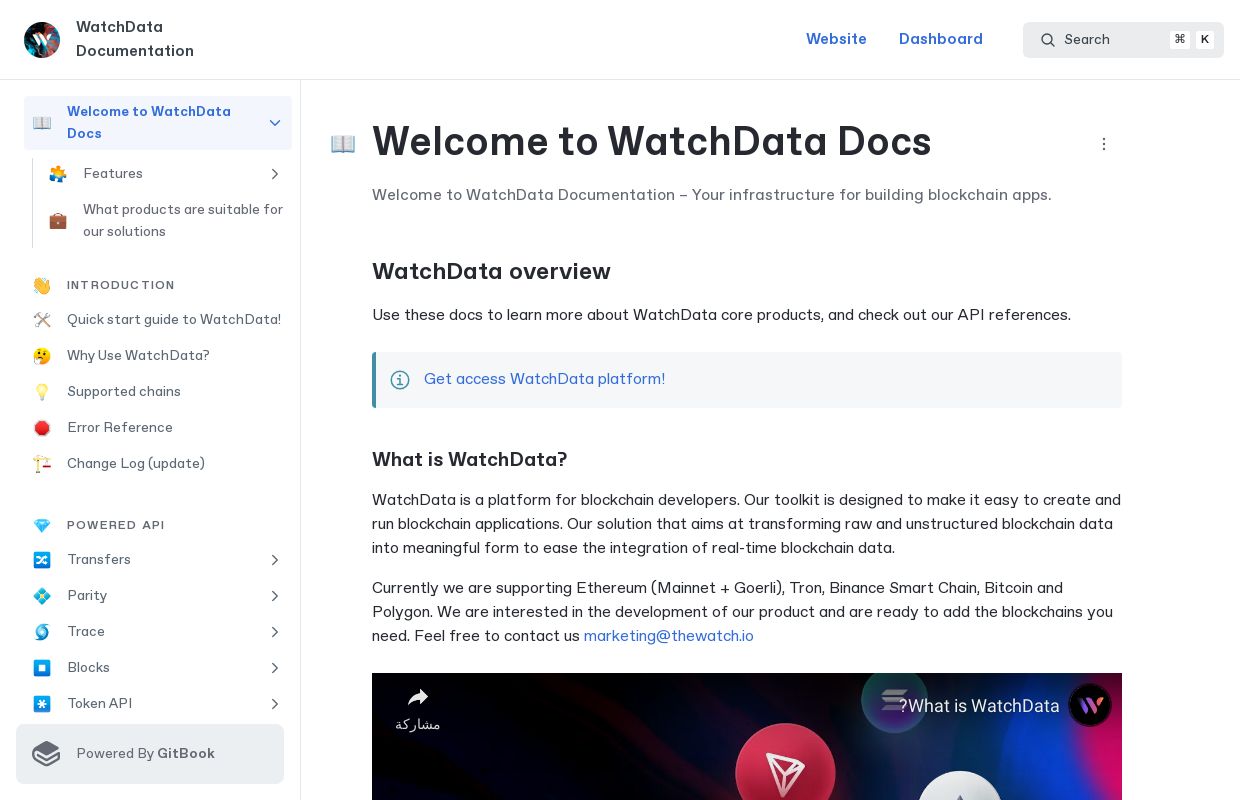Expand the Blocks section chevron
Screen dimensions: 1240x800
(x=275, y=668)
